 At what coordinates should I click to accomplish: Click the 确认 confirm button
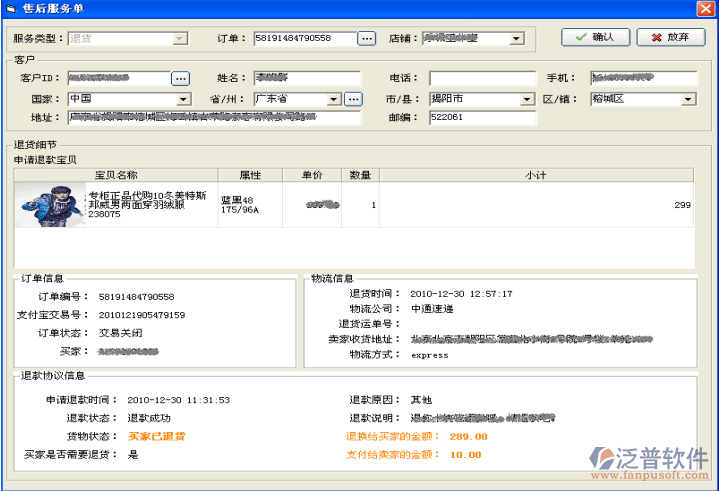[x=594, y=37]
